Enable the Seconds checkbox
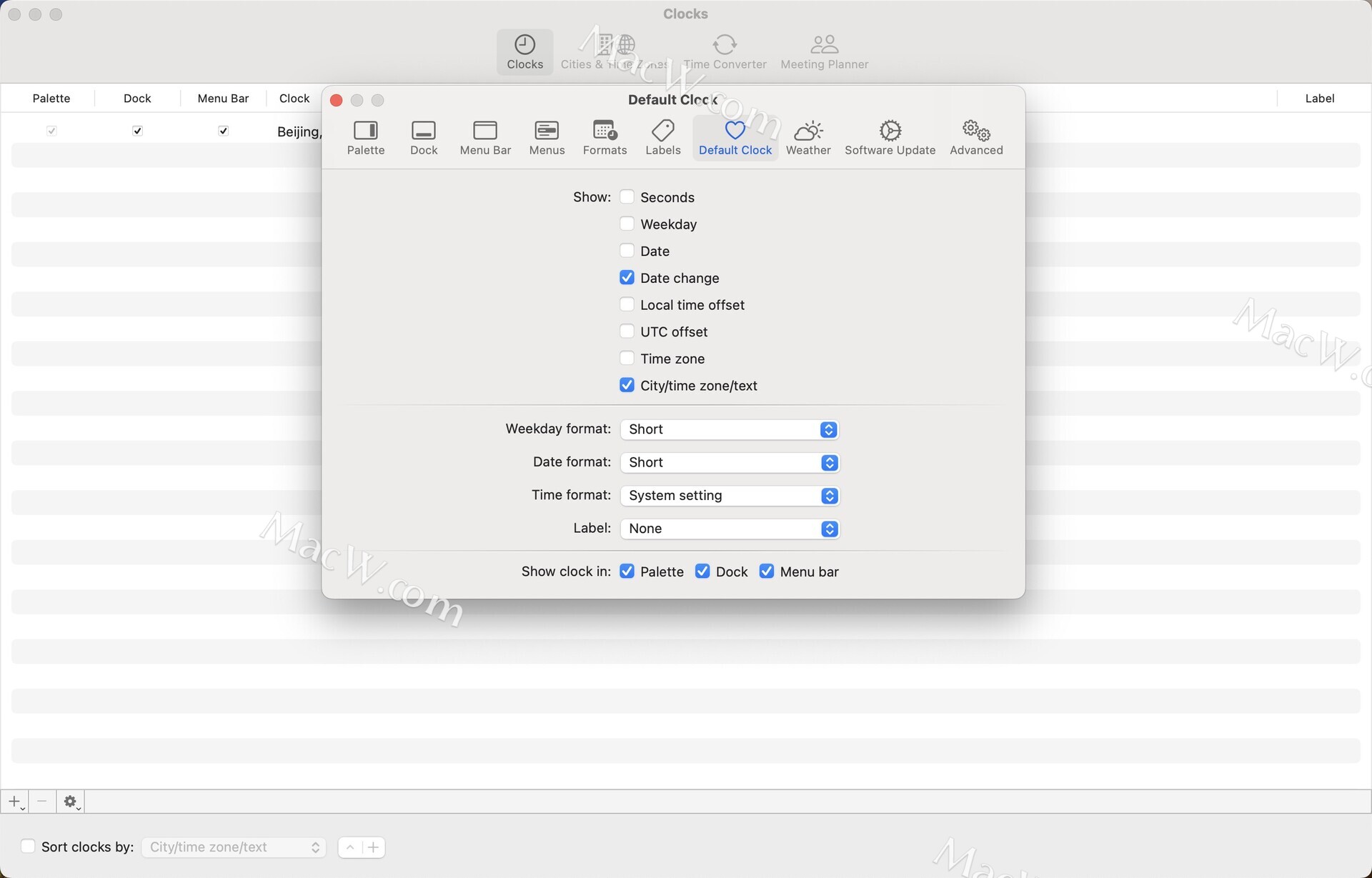The image size is (1372, 878). click(x=627, y=196)
